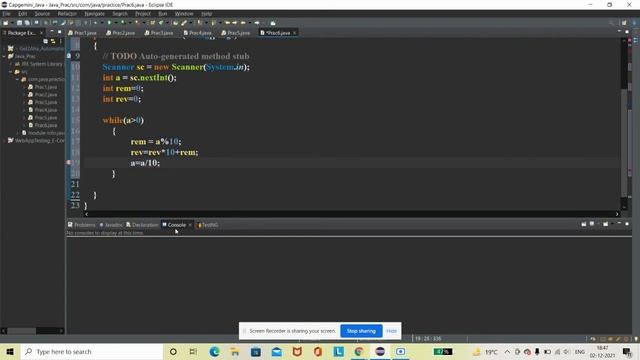This screenshot has width=640, height=360.
Task: Collapse the com.java.practice package
Action: [18, 79]
